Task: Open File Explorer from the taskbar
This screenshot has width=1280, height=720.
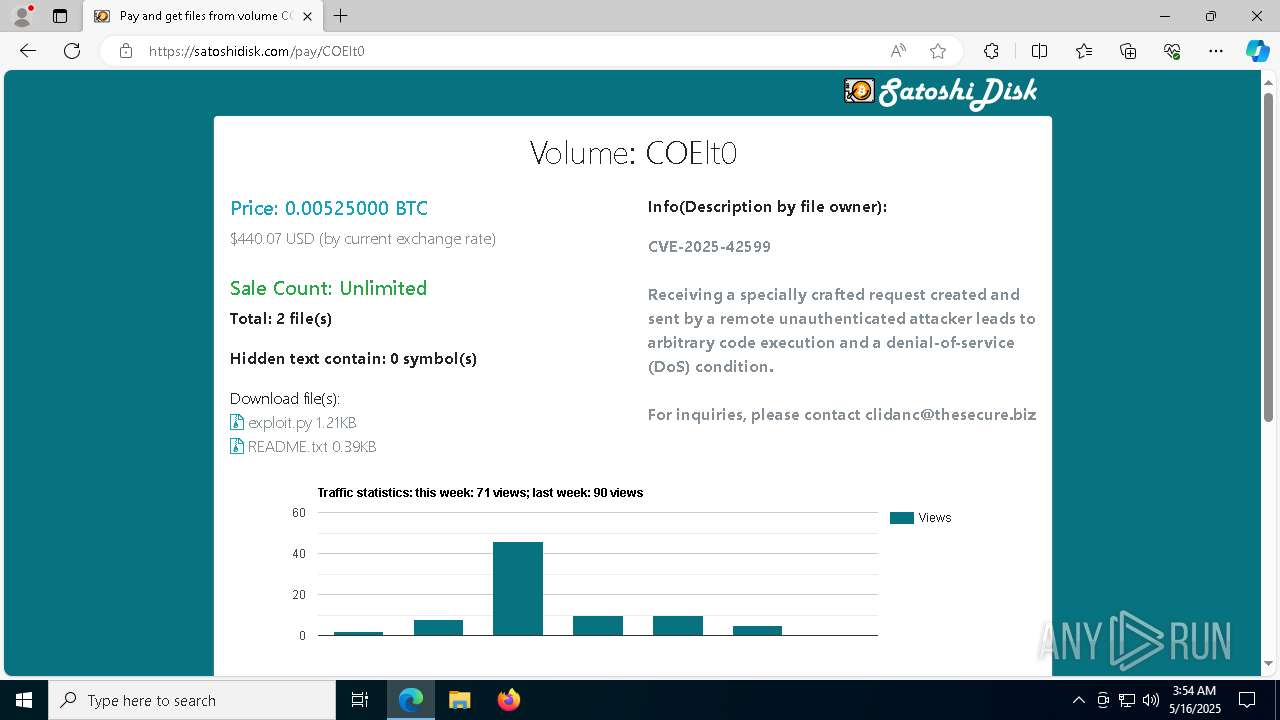Action: 459,700
